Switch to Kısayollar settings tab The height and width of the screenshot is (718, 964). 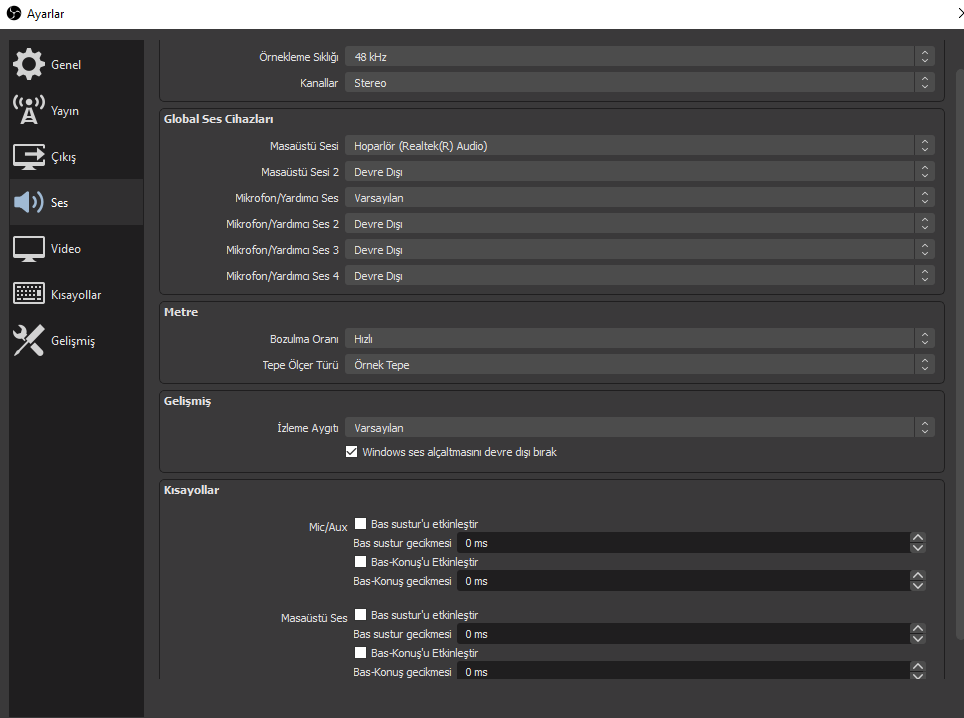pos(76,294)
